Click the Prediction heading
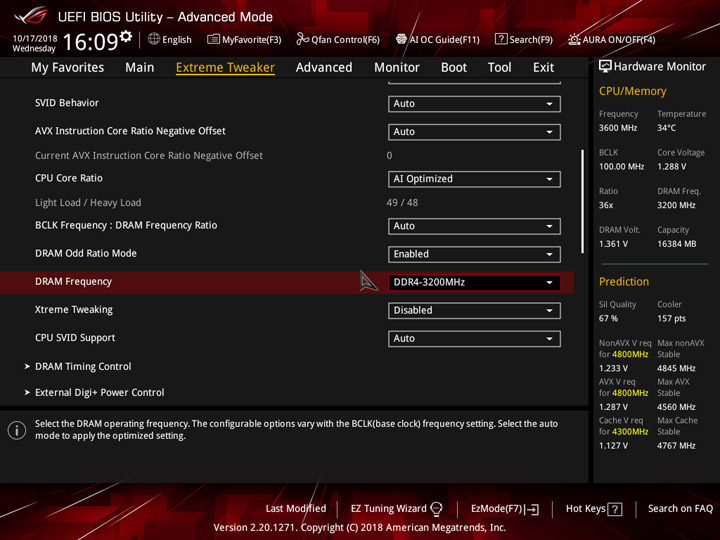This screenshot has height=540, width=720. tap(624, 281)
